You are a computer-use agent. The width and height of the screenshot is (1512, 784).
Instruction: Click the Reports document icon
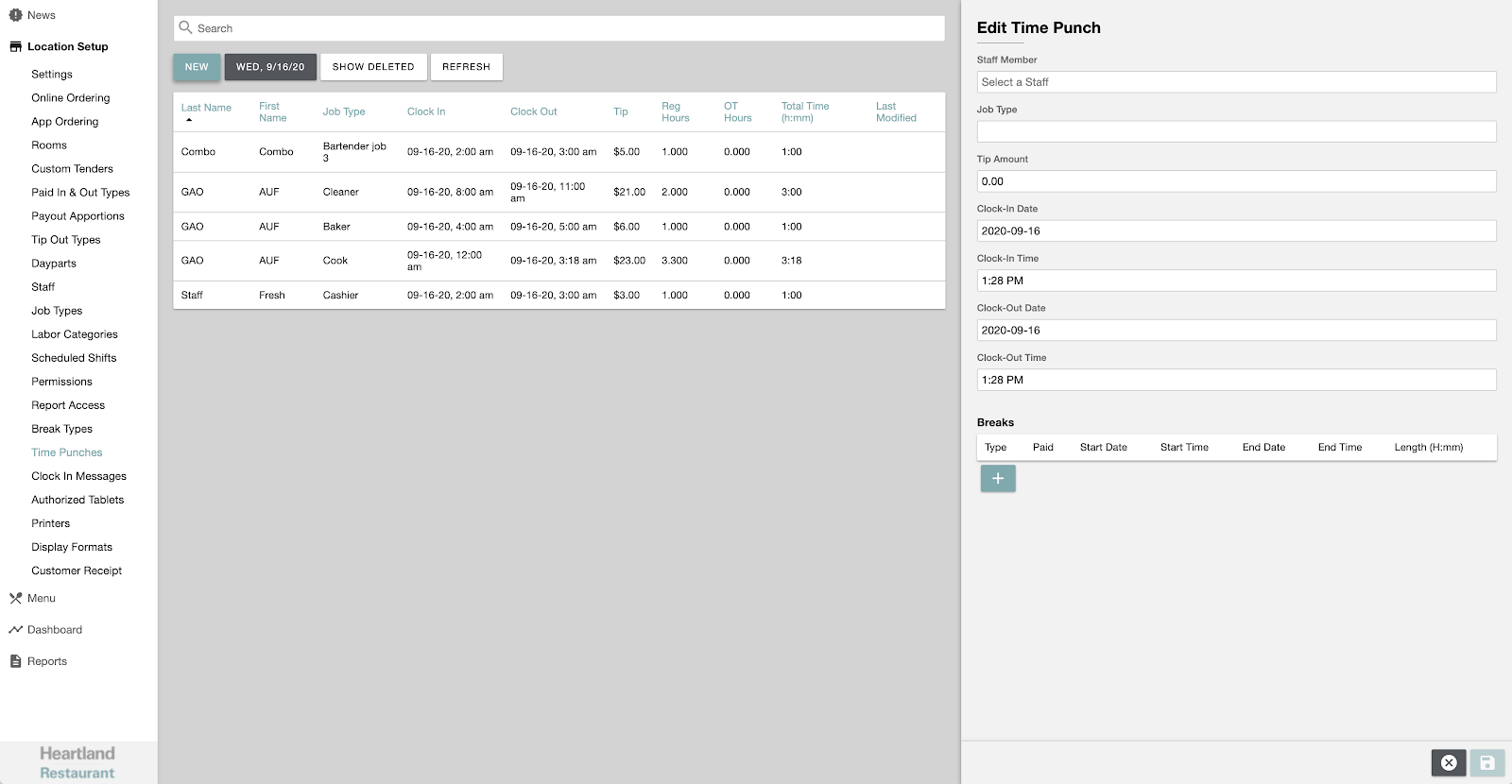coord(15,661)
